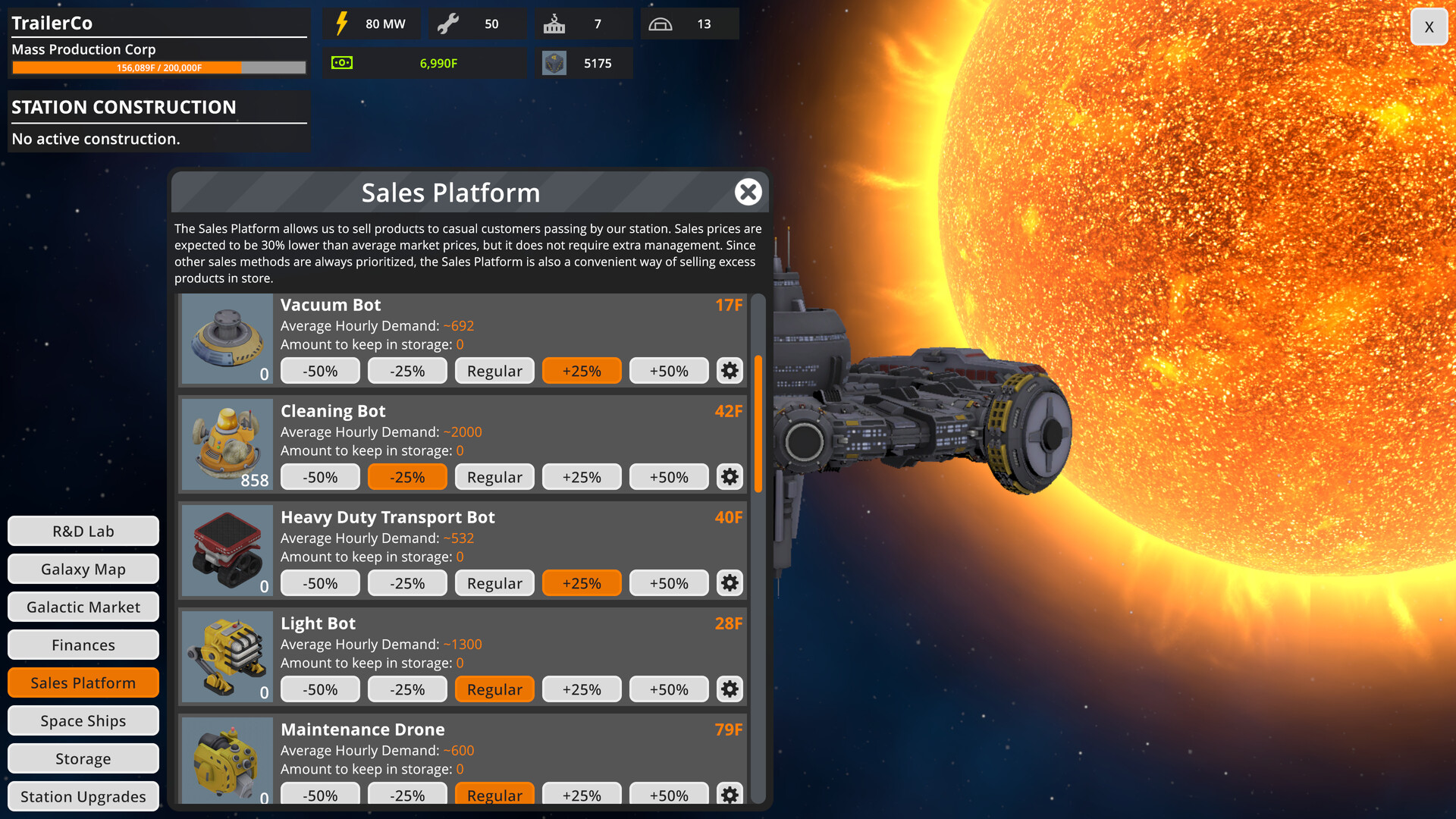Click the planet icon showing 5175
The image size is (1456, 819).
tap(554, 63)
